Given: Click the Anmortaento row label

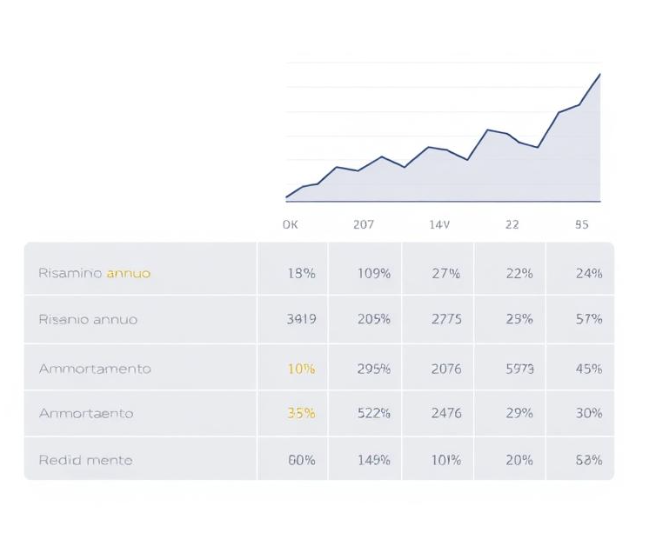Looking at the screenshot, I should [x=86, y=413].
